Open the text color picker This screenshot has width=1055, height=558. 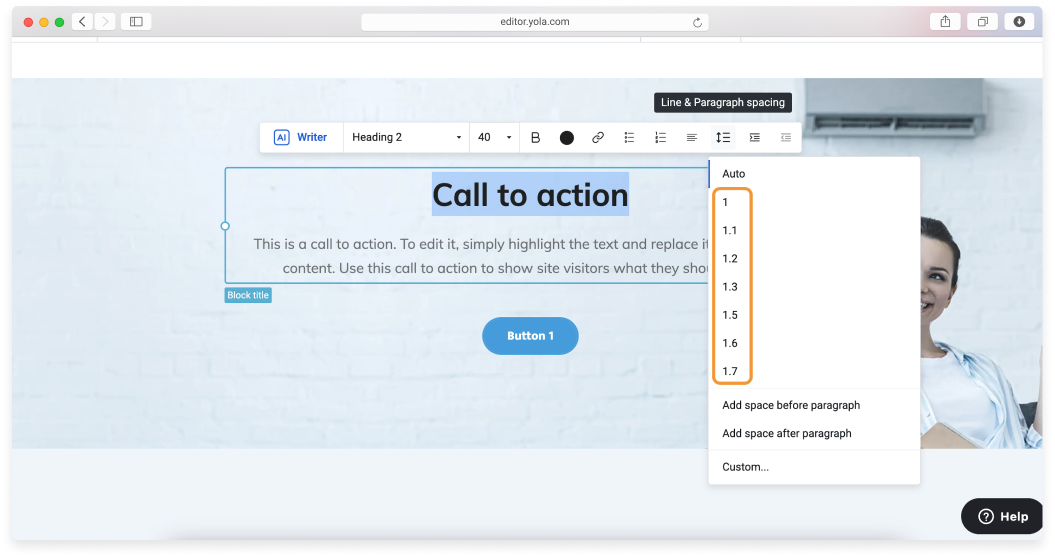click(567, 138)
